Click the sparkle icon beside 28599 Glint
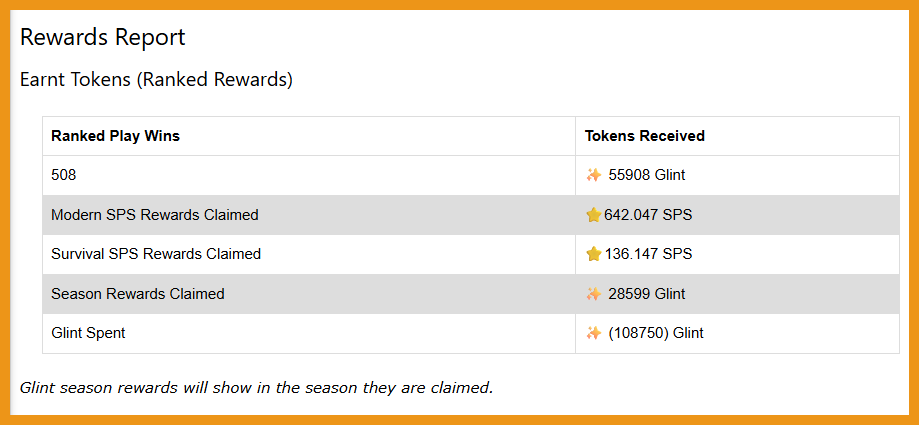Viewport: 919px width, 425px height. tap(594, 294)
